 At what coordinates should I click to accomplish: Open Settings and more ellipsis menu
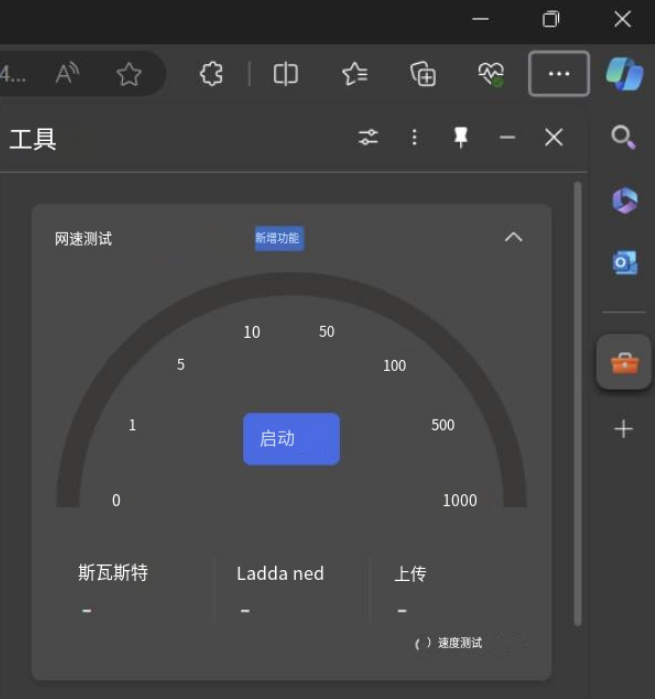coord(559,74)
